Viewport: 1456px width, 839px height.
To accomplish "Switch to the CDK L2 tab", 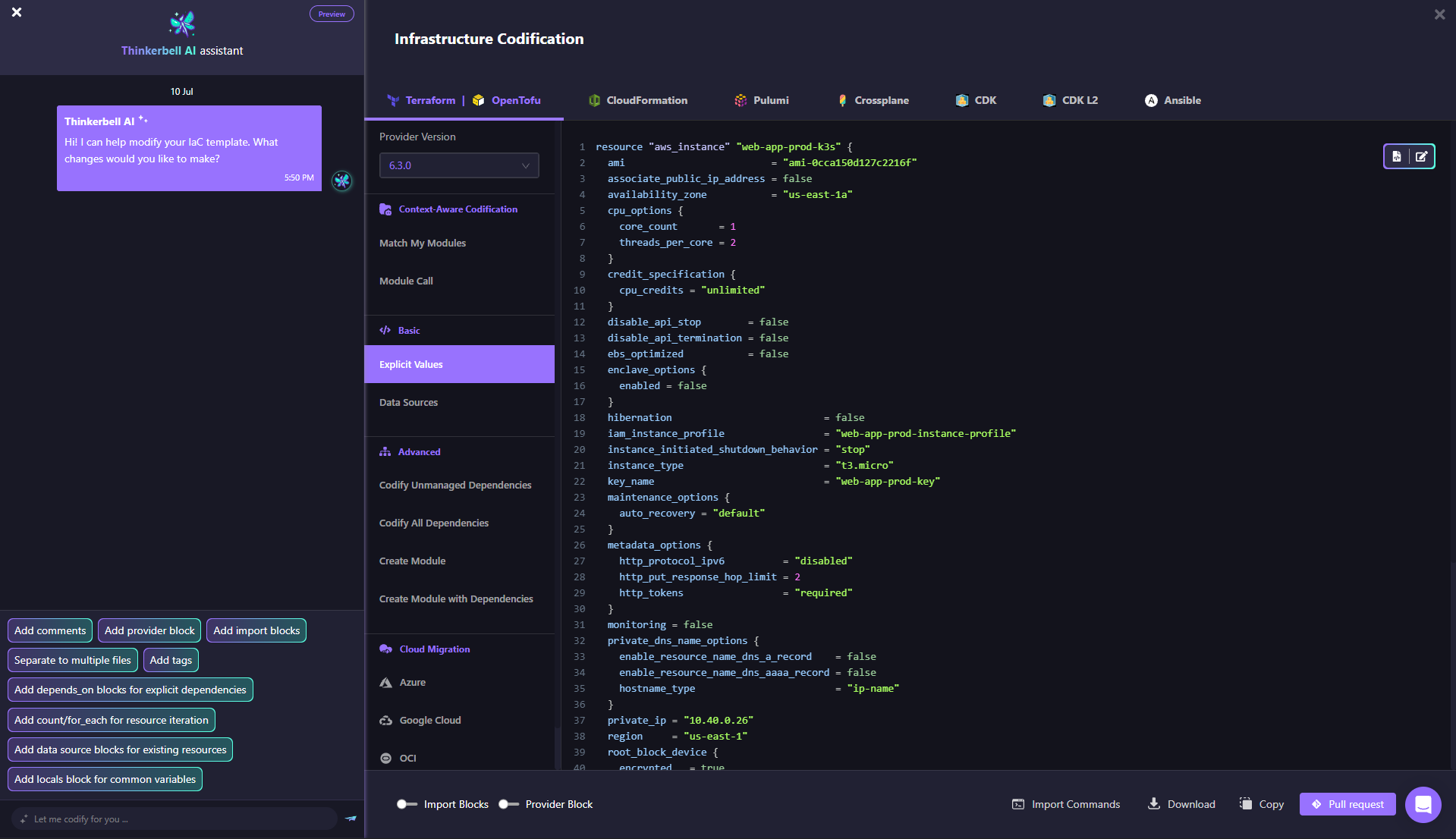I will 1070,100.
